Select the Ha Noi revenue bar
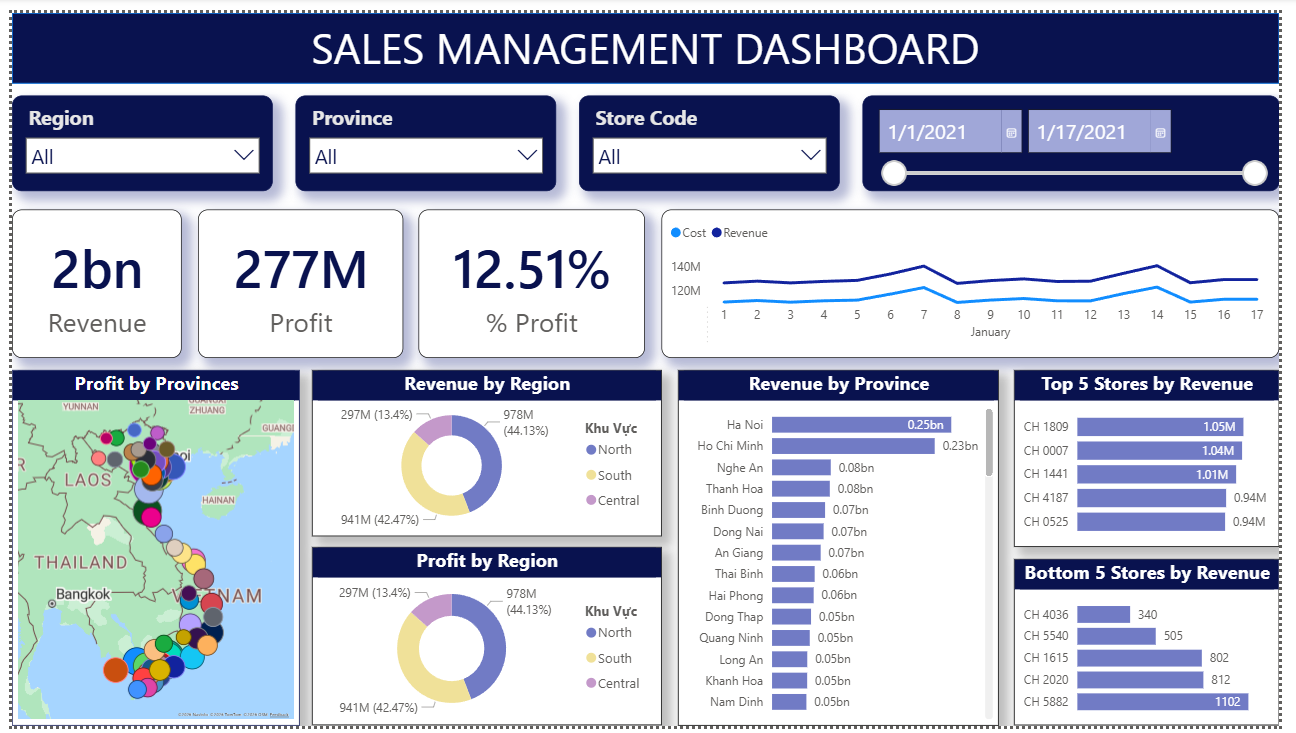Viewport: 1296px width, 733px height. click(x=860, y=425)
